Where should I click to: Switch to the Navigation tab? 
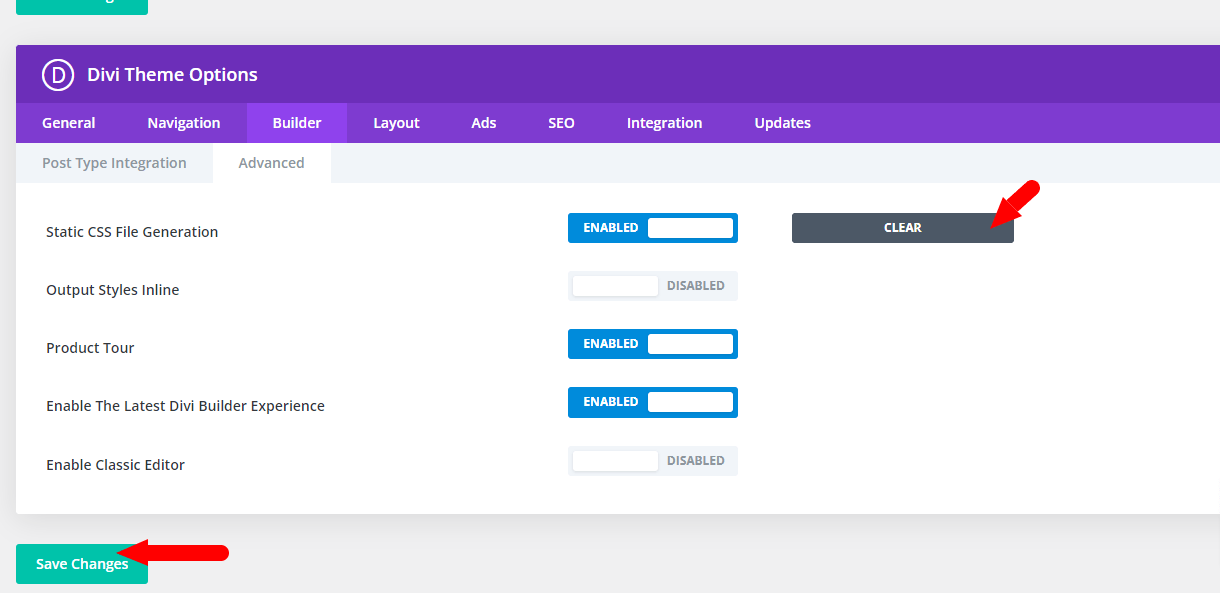tap(184, 123)
